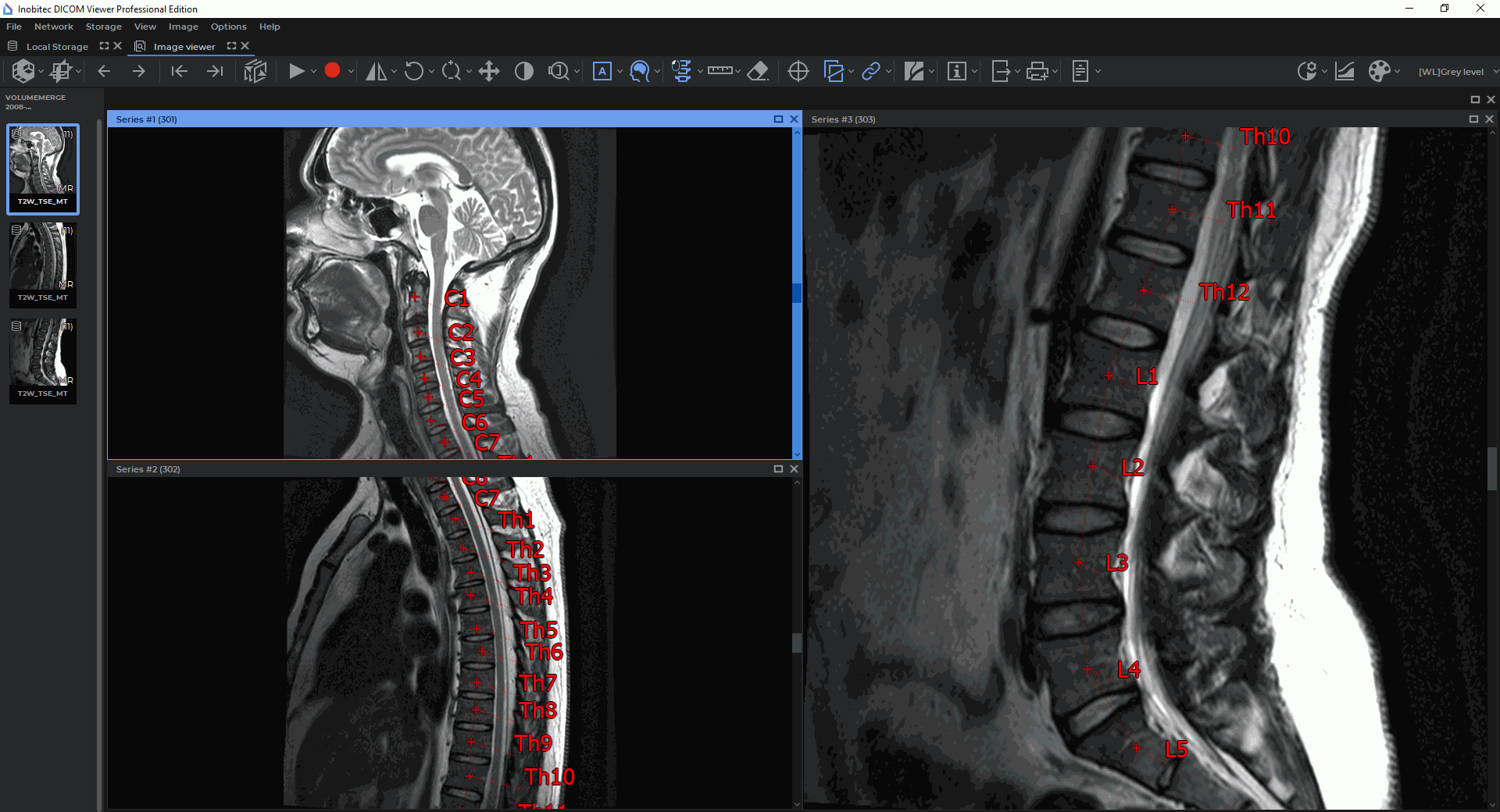
Task: Click the red record button
Action: (332, 71)
